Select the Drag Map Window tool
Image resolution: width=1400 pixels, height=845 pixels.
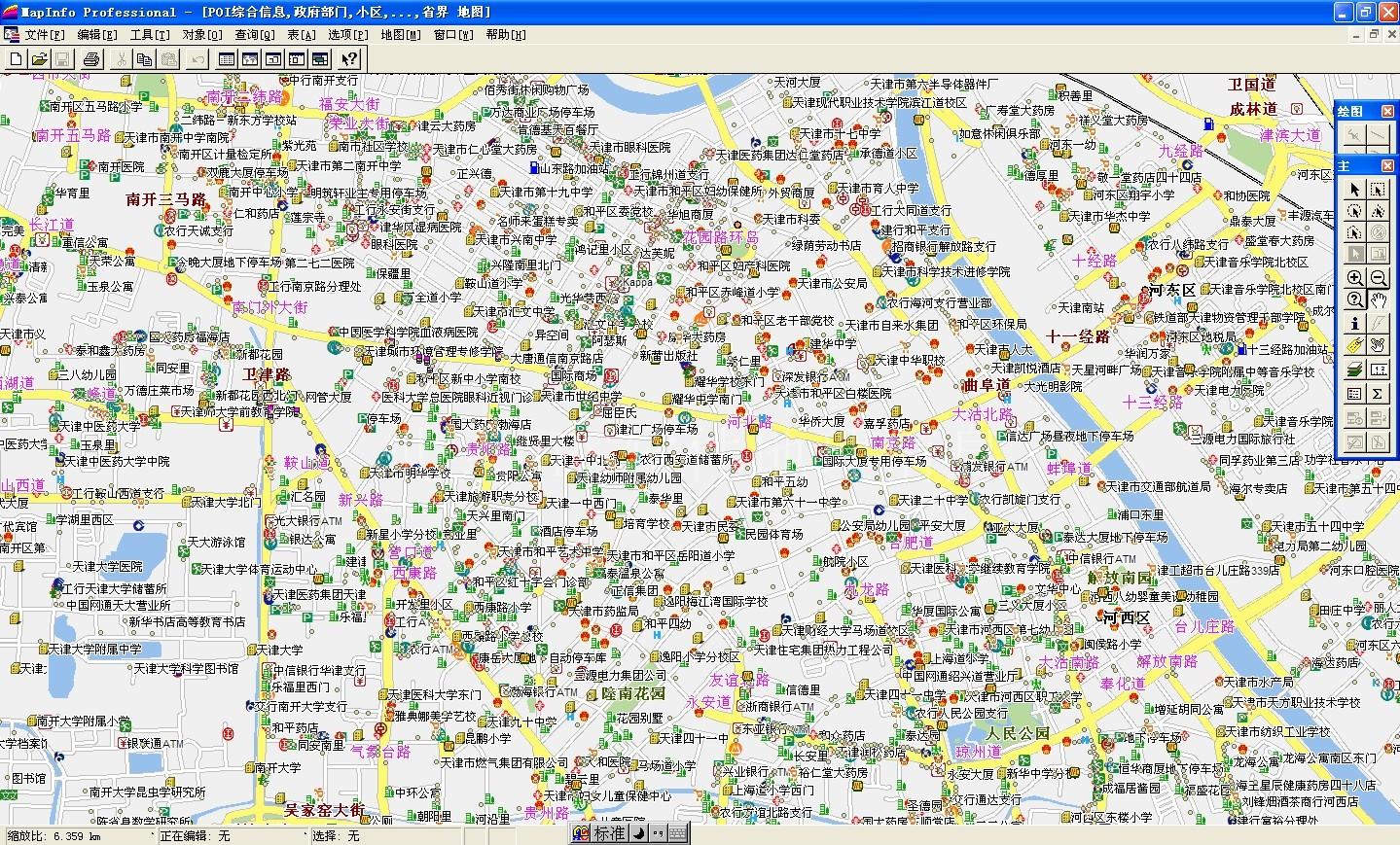(1378, 345)
